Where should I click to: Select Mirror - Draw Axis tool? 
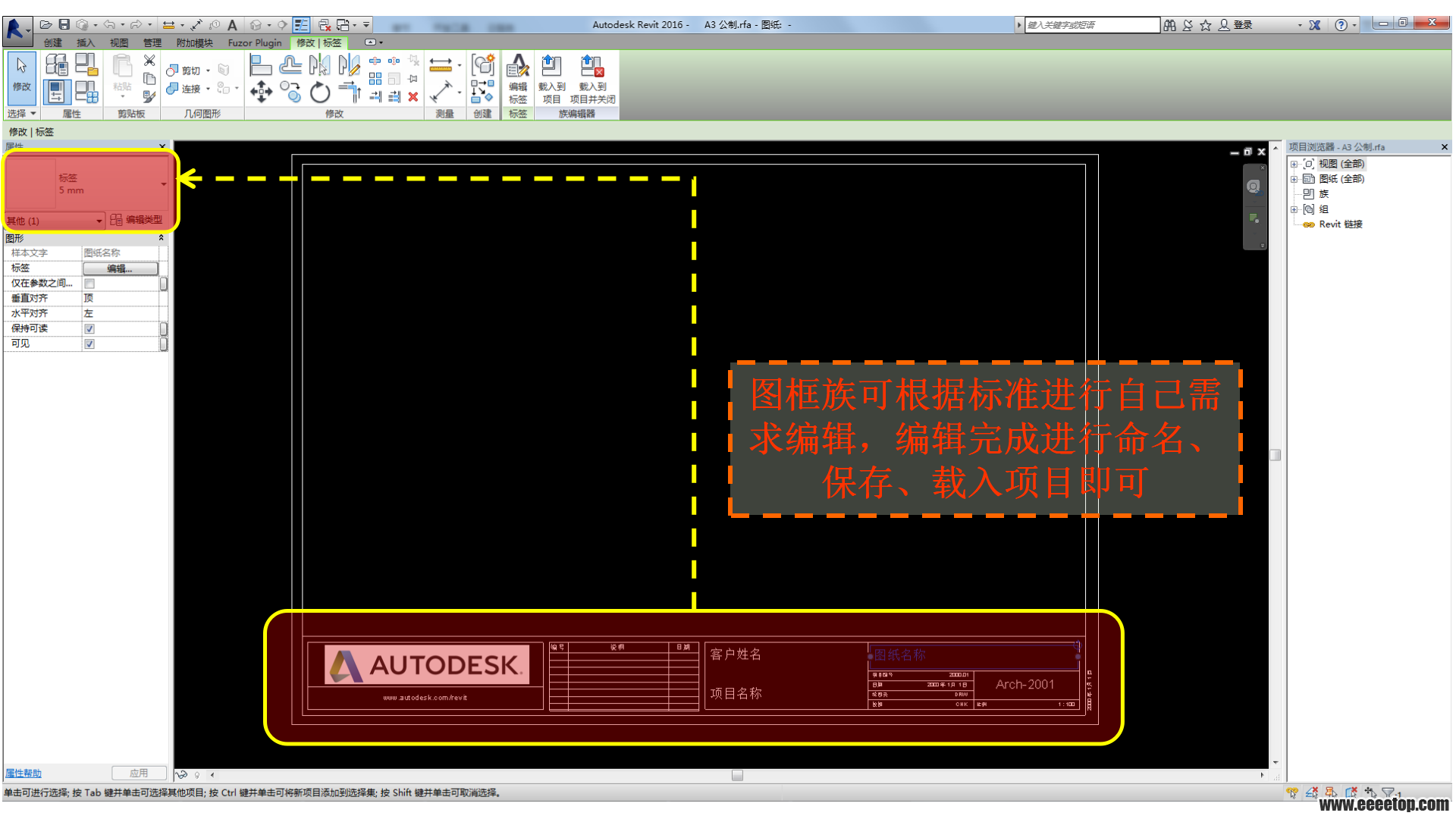(349, 65)
